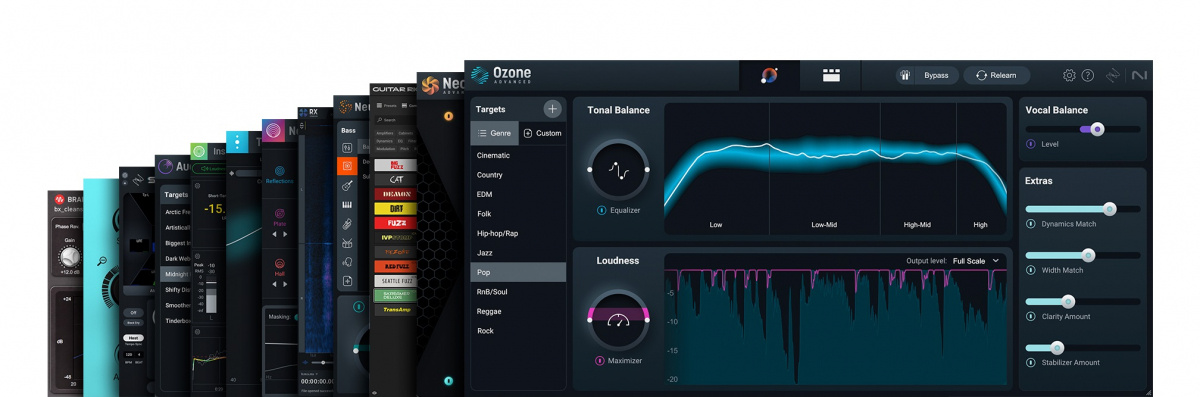The image size is (1200, 397).
Task: Choose the Jazz genre target
Action: [518, 253]
